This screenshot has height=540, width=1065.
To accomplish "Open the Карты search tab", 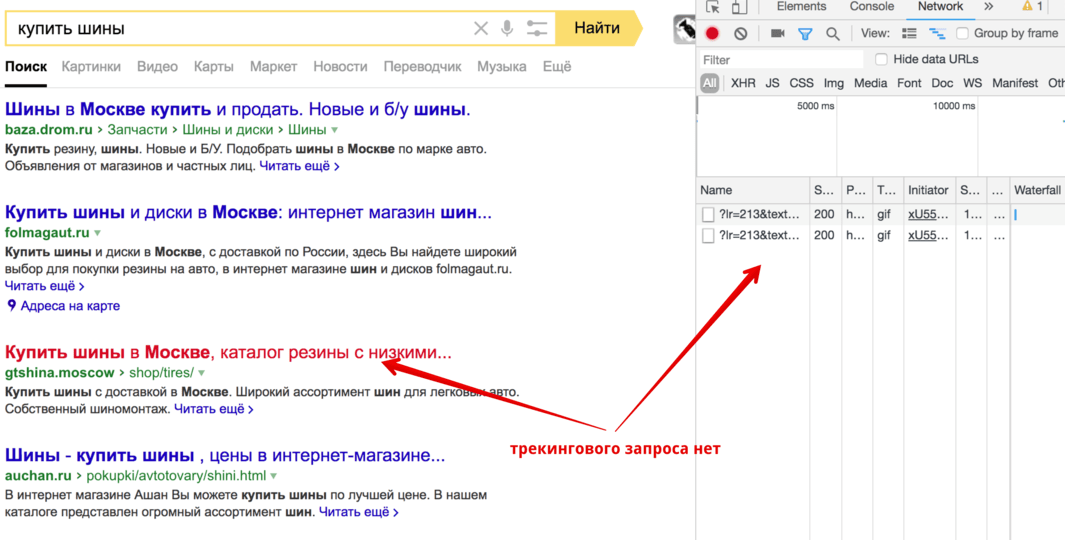I will (x=213, y=67).
